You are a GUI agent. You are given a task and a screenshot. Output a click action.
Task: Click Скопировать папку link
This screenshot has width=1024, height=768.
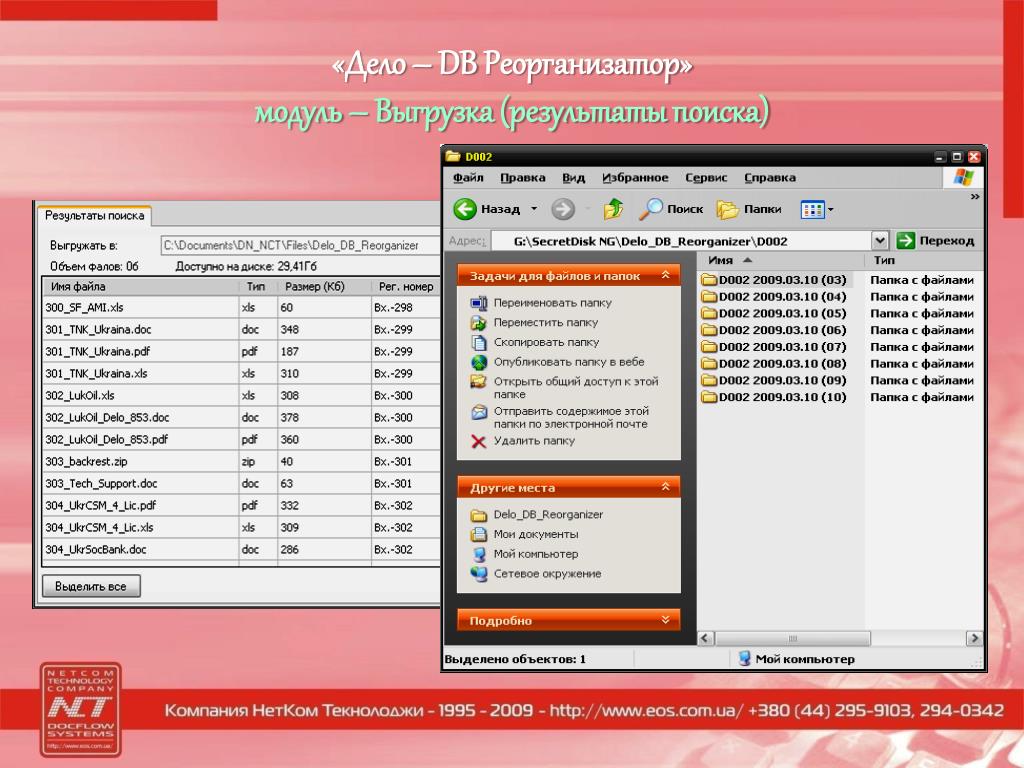(x=546, y=342)
